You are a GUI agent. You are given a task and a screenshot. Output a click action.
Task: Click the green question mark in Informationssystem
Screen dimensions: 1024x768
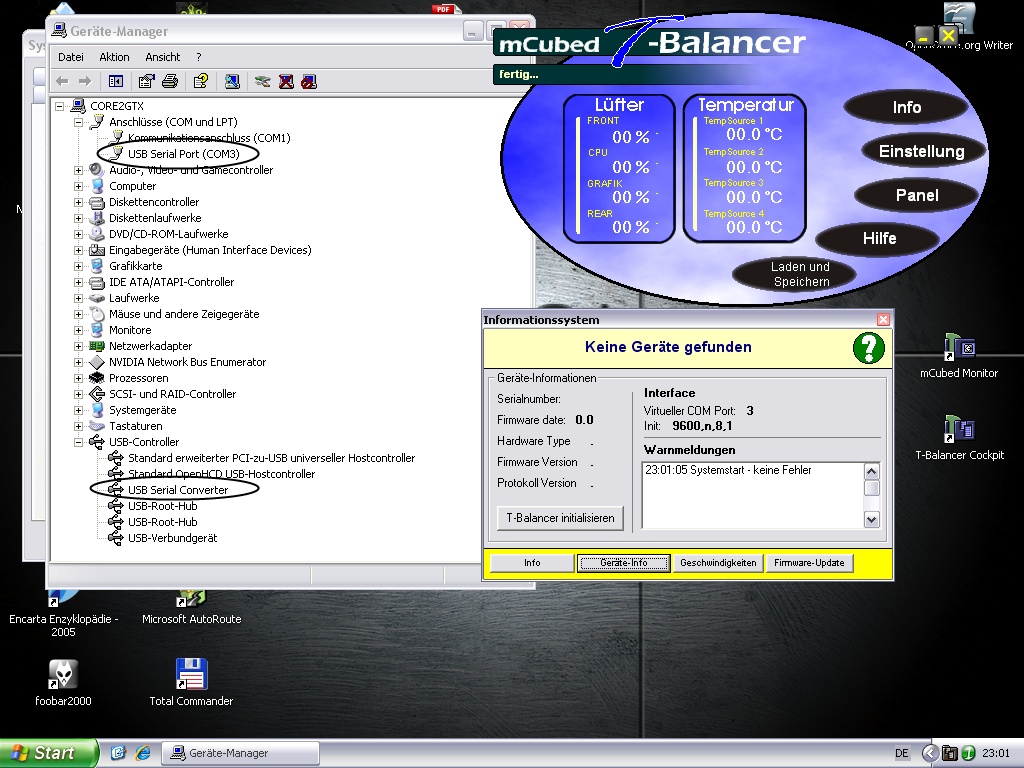coord(869,348)
